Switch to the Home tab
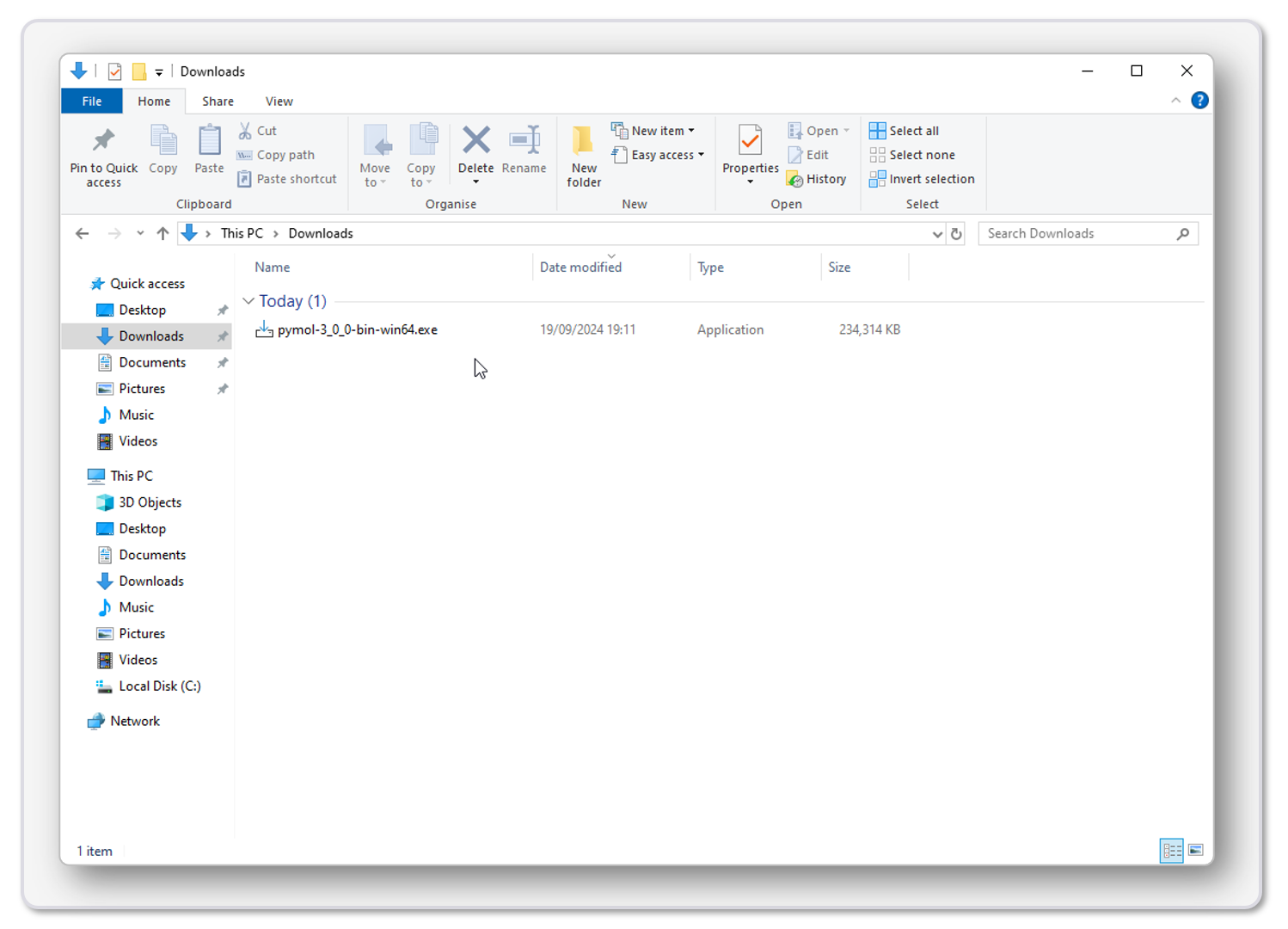 pyautogui.click(x=154, y=101)
